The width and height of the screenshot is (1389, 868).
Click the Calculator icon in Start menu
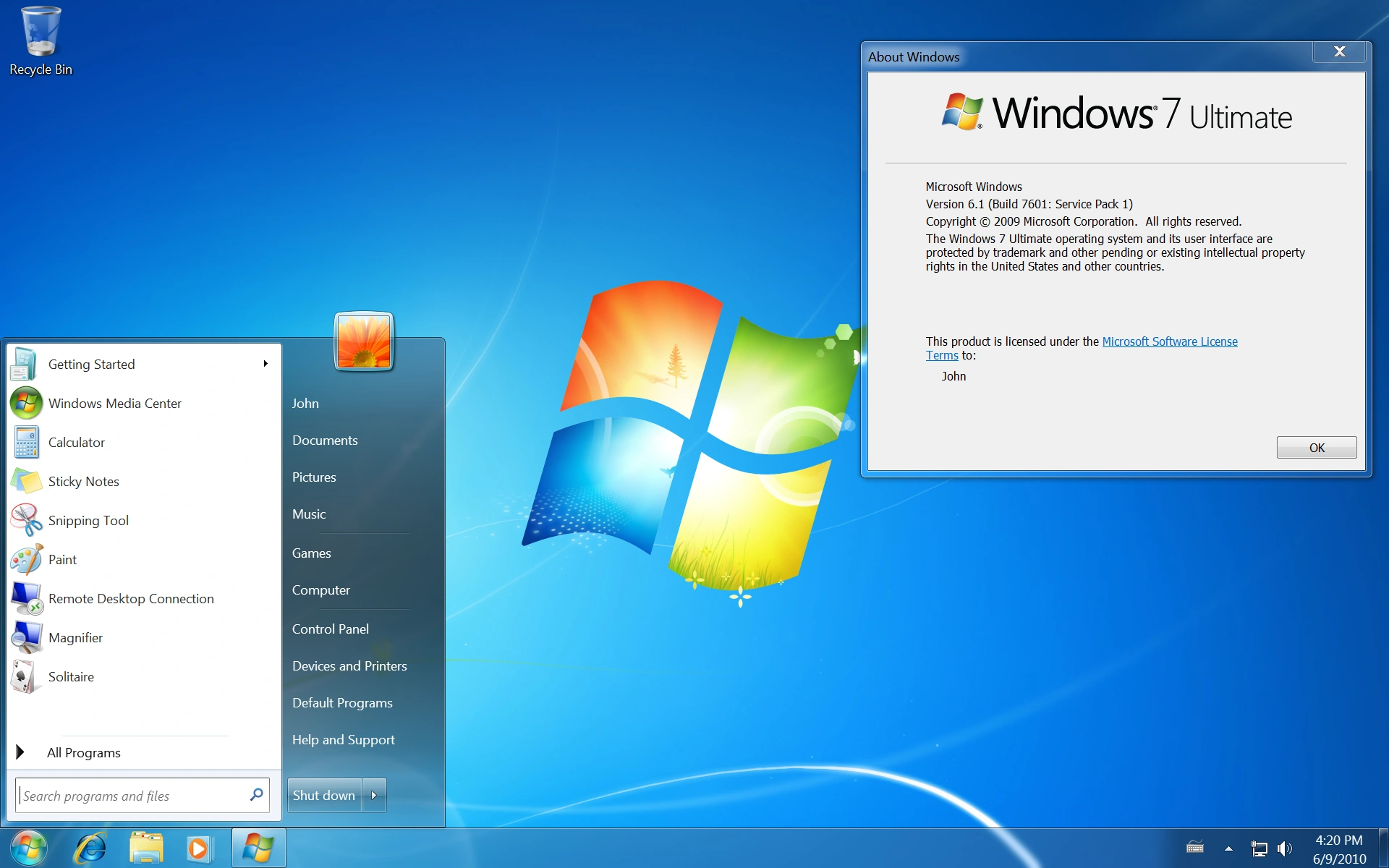(26, 442)
